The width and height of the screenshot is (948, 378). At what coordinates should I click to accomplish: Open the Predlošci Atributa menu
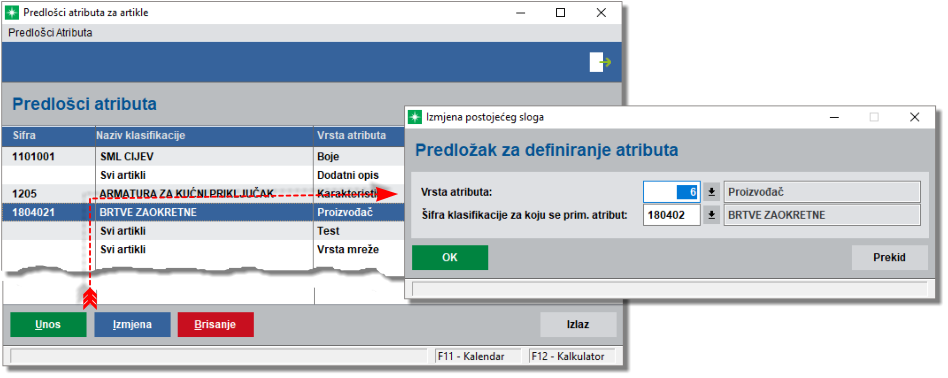tap(50, 33)
